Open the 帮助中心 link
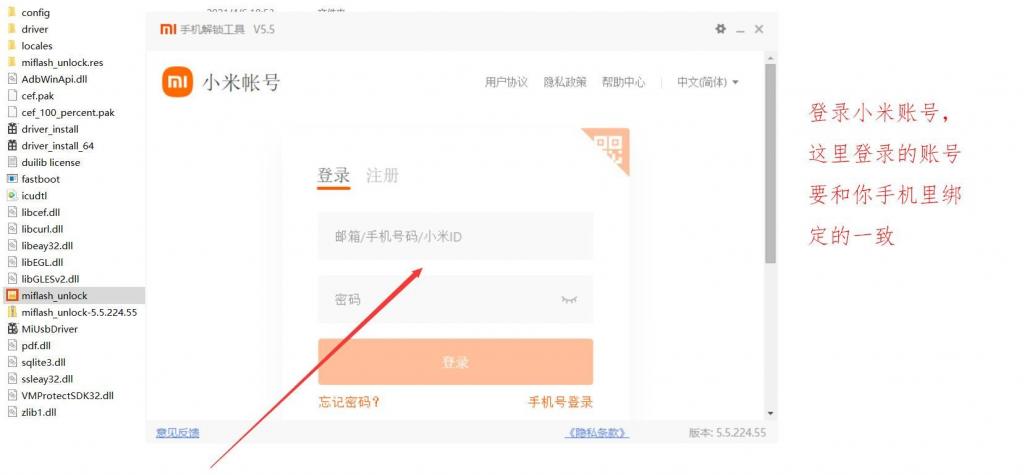Image resolution: width=1024 pixels, height=475 pixels. click(x=623, y=82)
